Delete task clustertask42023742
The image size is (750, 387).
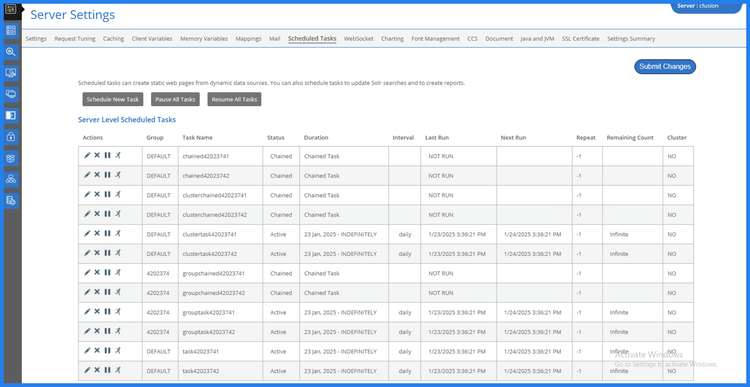[97, 253]
